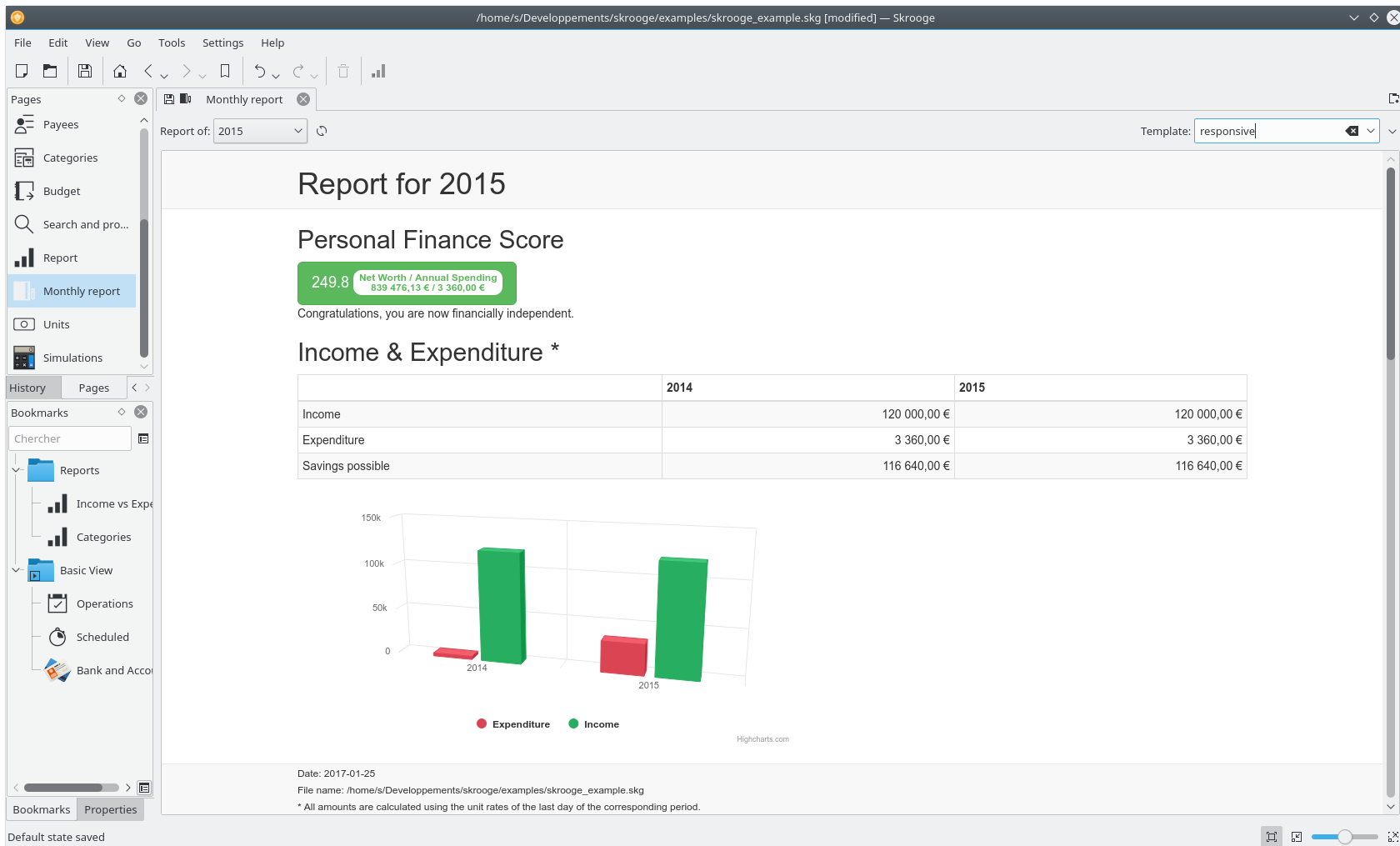Image resolution: width=1400 pixels, height=846 pixels.
Task: Toggle Income series in chart legend
Action: pyautogui.click(x=593, y=724)
